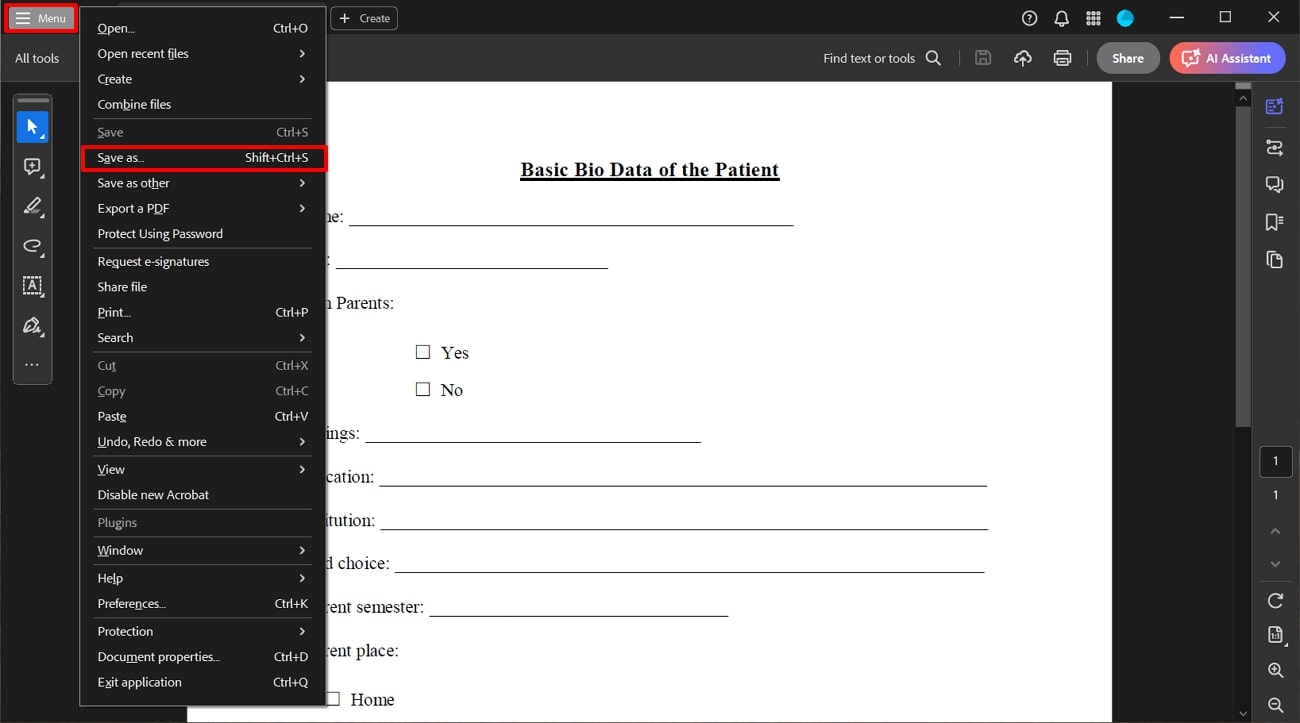Click the search magnifier icon
The image size is (1300, 723).
933,58
